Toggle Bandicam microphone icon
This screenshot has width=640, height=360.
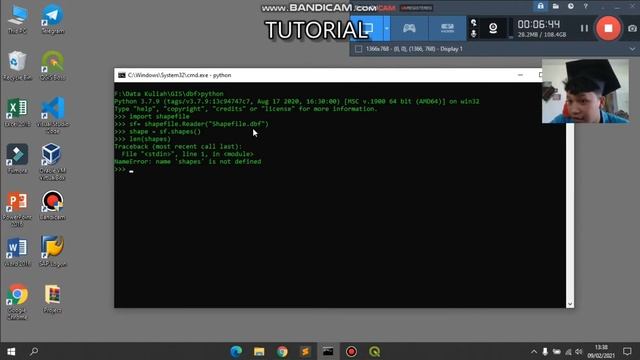click(x=473, y=33)
